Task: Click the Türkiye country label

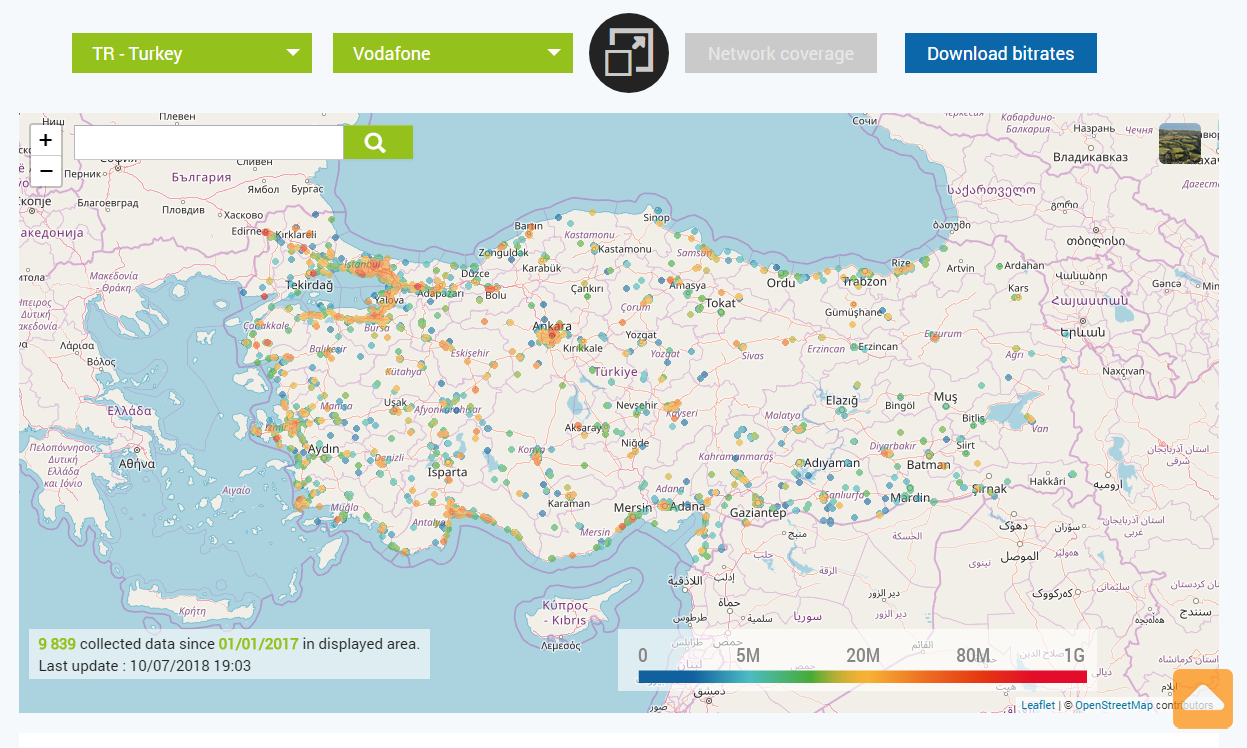Action: [x=615, y=371]
